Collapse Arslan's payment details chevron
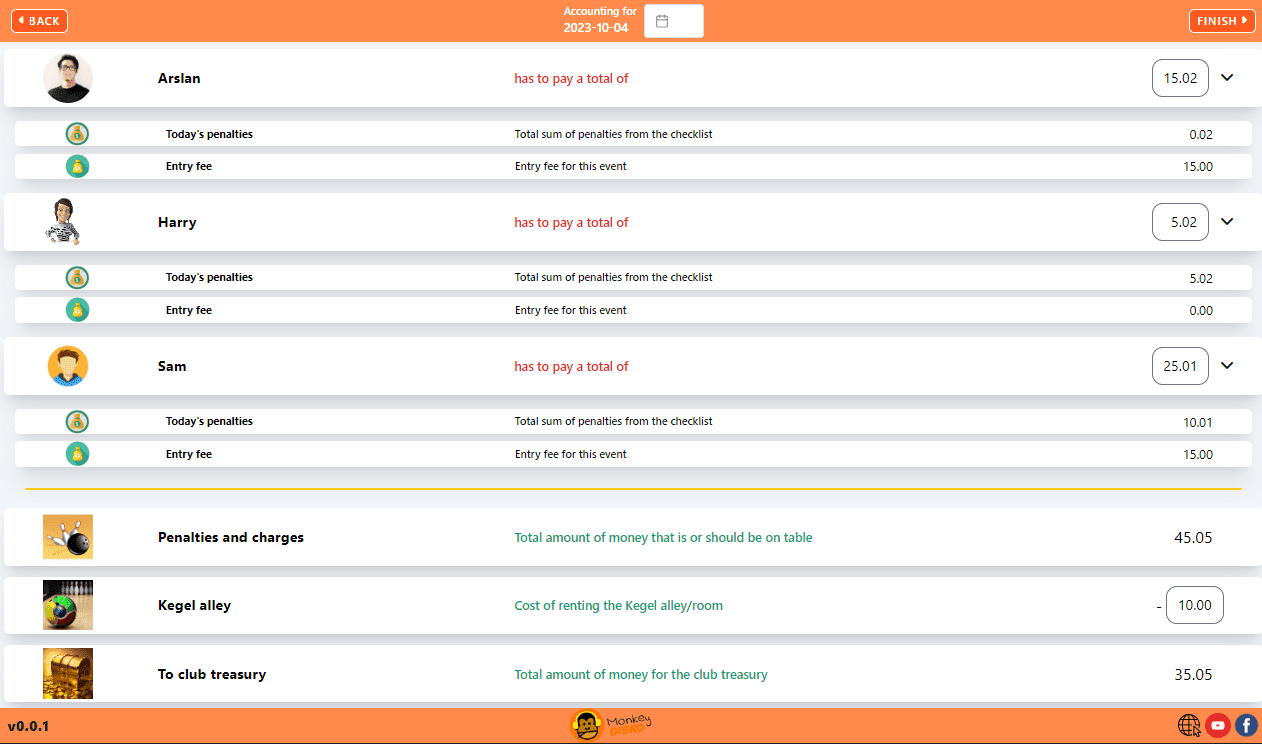The image size is (1262, 744). pyautogui.click(x=1227, y=78)
